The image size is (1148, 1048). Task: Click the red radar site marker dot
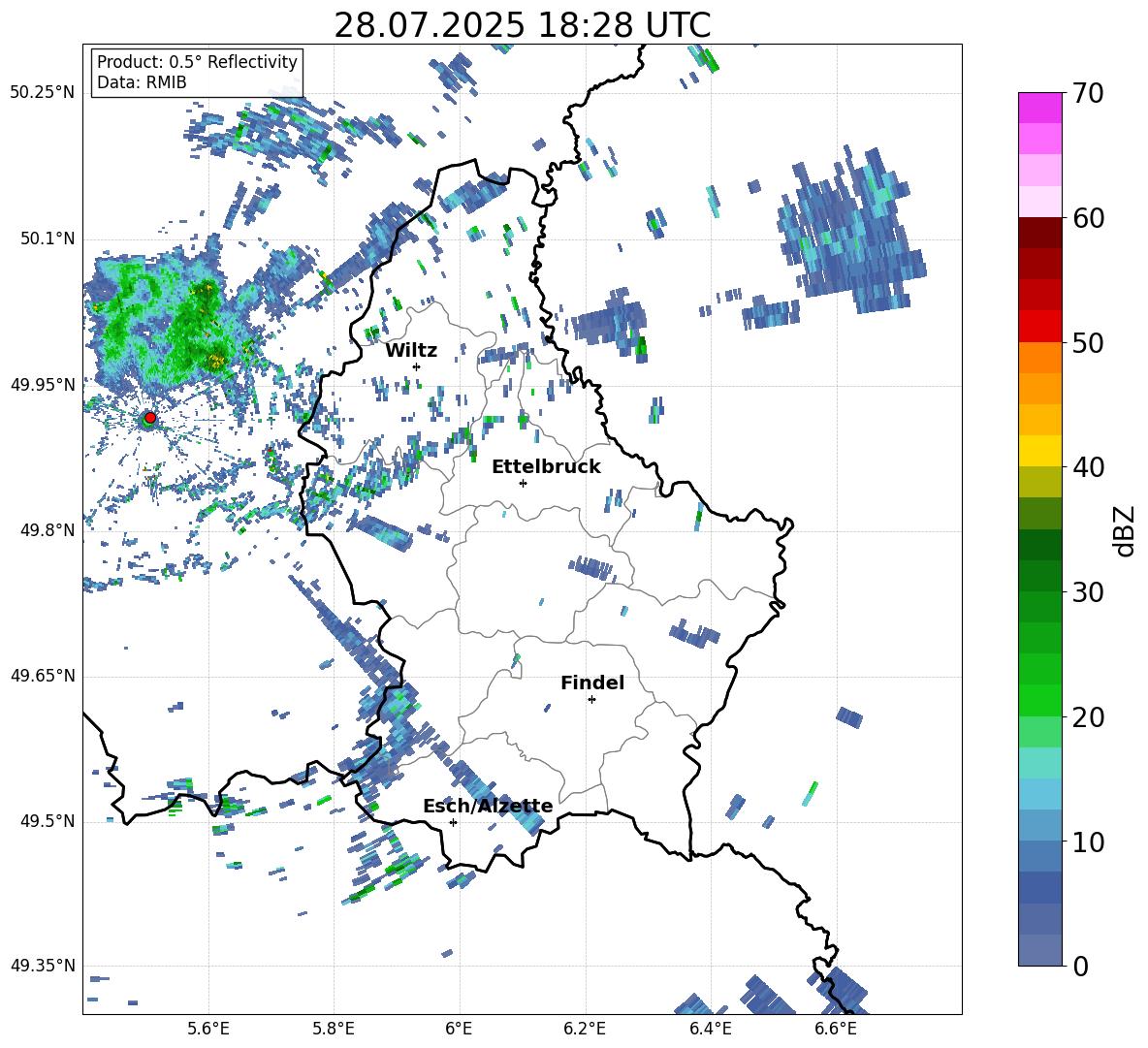[150, 418]
